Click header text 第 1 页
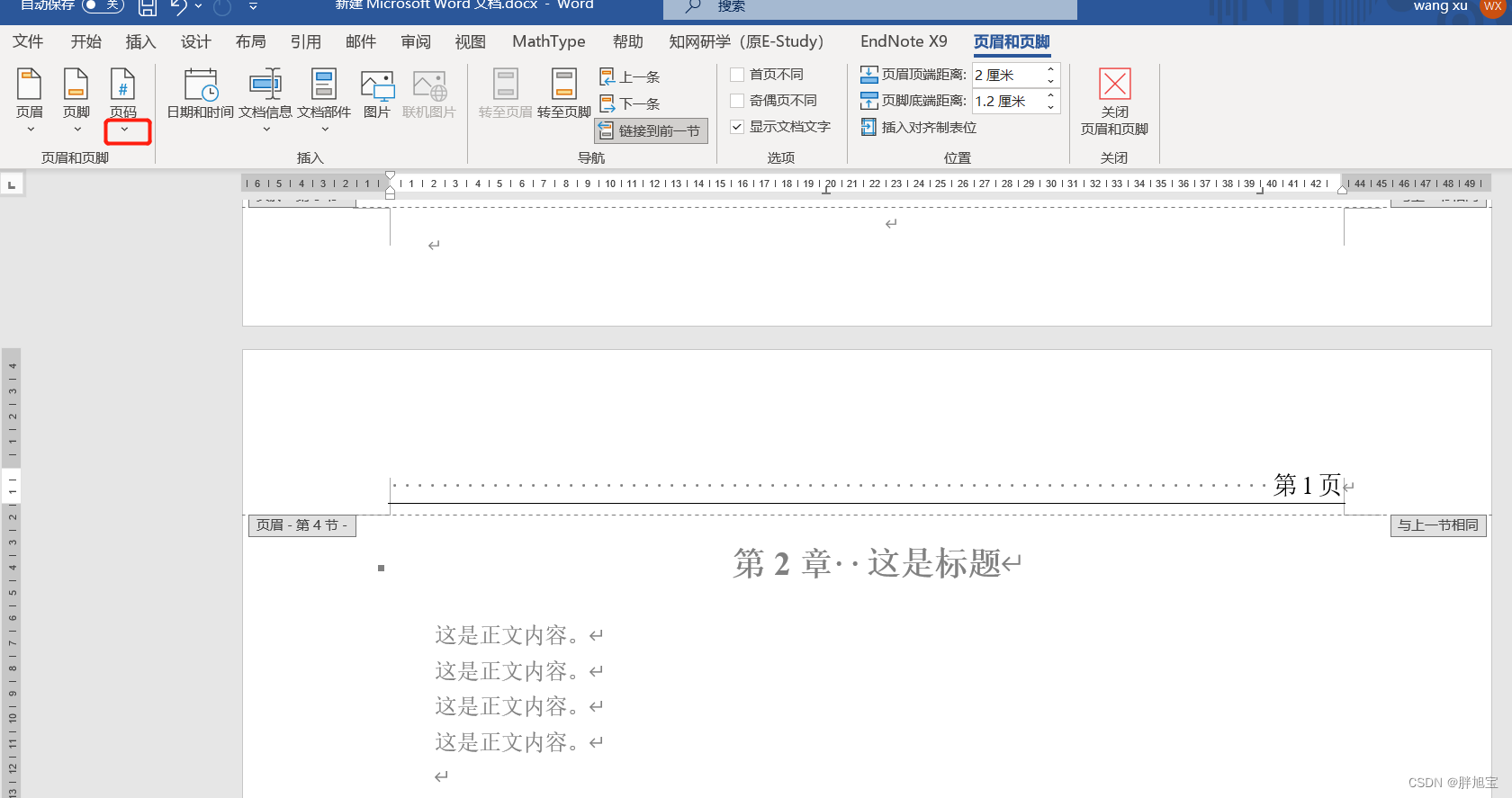Screen dimensions: 1512x798 coord(1308,485)
